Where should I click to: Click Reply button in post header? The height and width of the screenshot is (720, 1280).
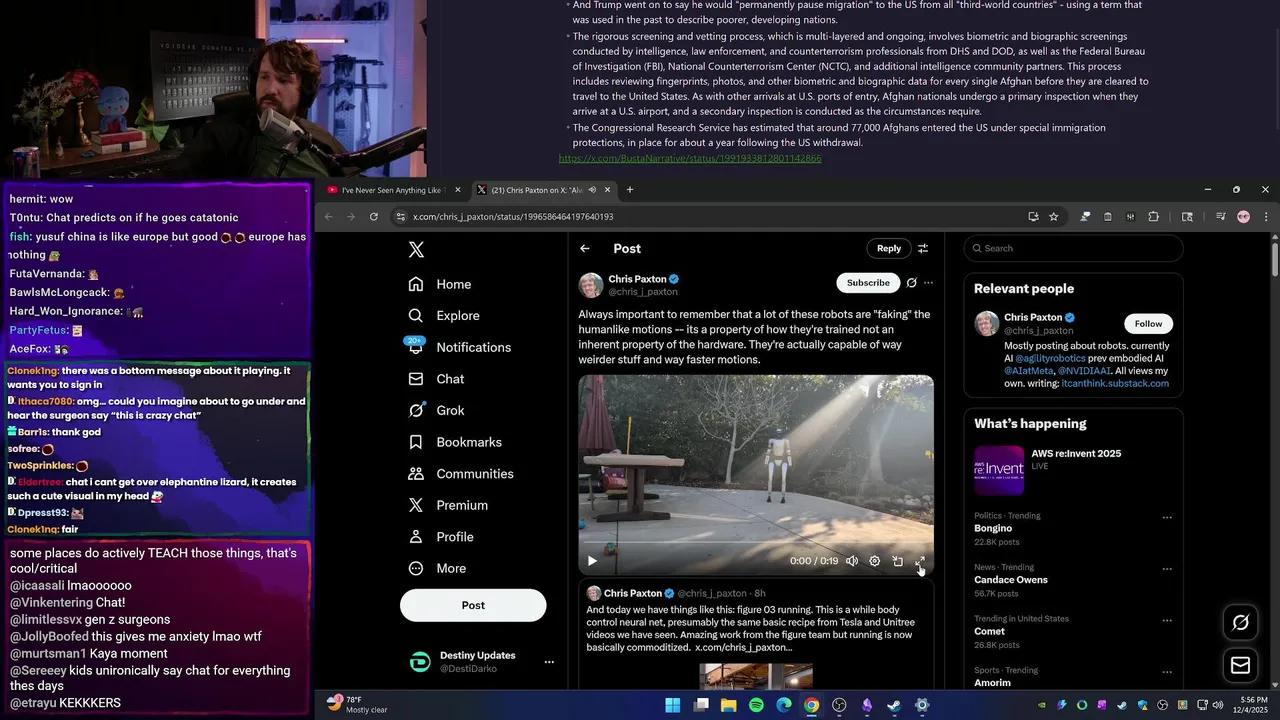[x=889, y=248]
